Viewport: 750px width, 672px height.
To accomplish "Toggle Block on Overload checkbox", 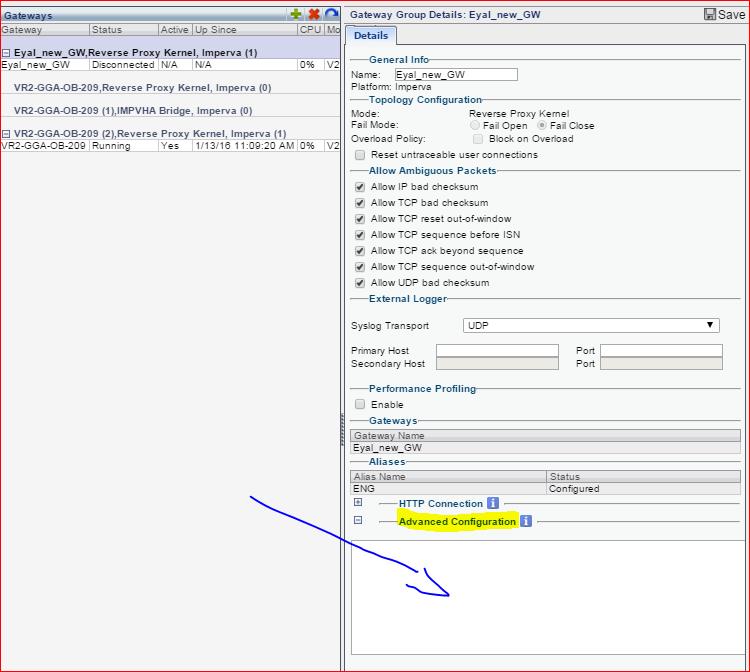I will tap(477, 139).
